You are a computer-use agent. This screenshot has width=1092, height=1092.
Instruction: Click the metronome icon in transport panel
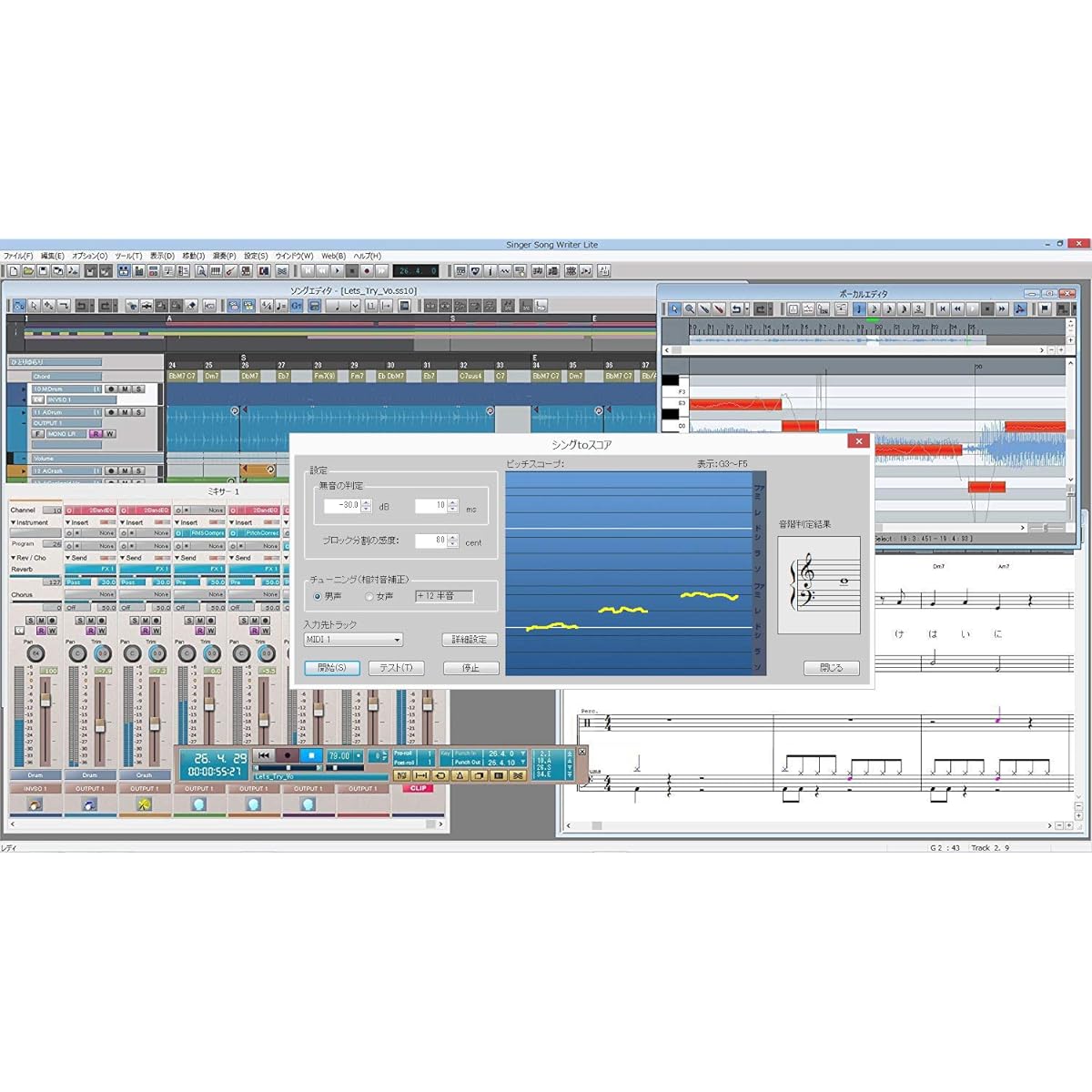(x=460, y=775)
